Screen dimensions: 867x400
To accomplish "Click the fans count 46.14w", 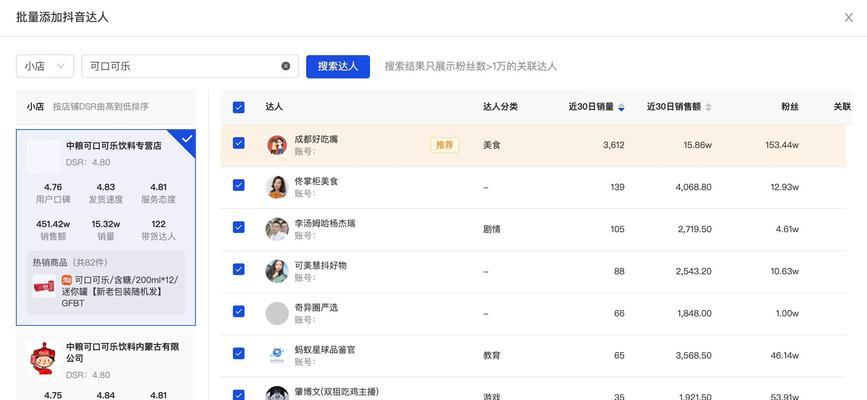I will [x=785, y=355].
